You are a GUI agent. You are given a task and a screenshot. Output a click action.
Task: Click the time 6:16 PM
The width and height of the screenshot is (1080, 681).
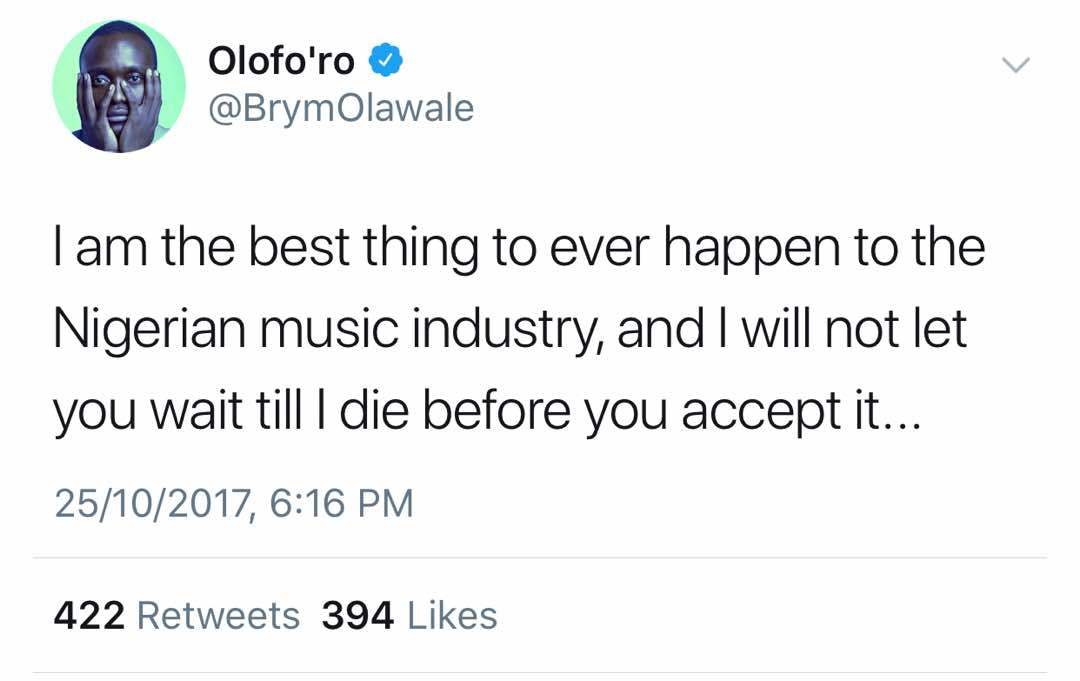click(x=338, y=503)
